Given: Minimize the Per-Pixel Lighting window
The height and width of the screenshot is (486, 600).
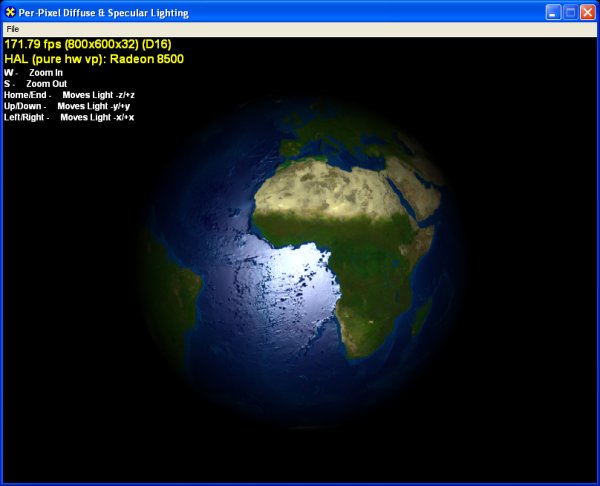Looking at the screenshot, I should pyautogui.click(x=553, y=12).
